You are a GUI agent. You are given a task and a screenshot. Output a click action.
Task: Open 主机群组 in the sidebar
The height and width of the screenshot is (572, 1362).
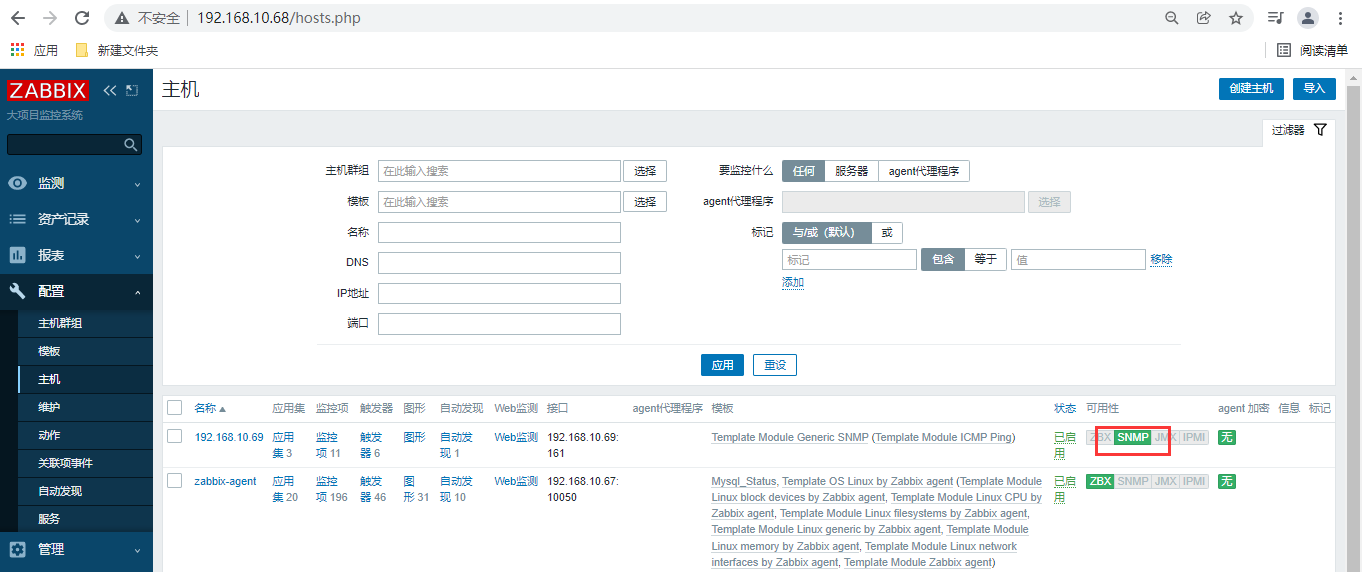60,323
